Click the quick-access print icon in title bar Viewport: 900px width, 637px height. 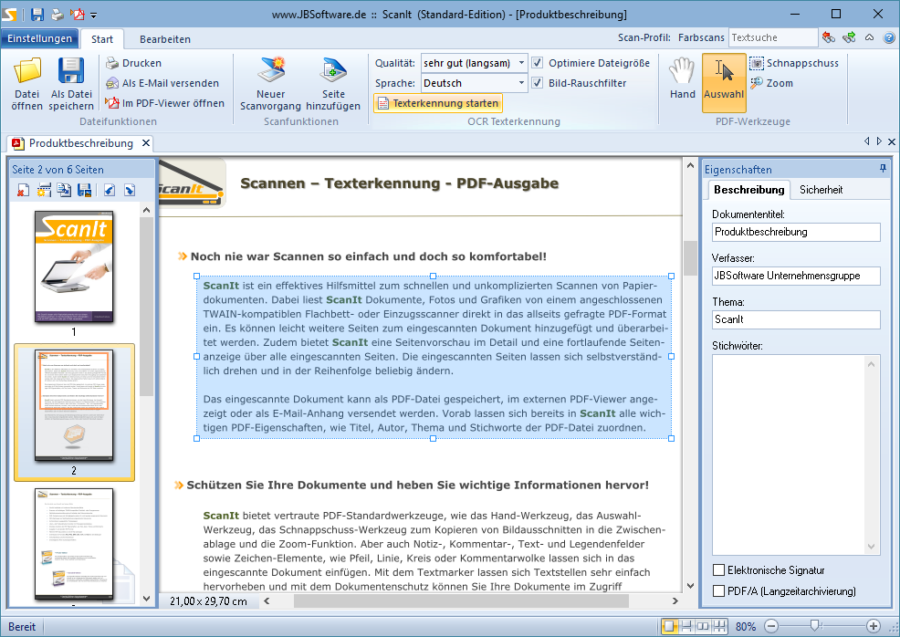pos(57,14)
